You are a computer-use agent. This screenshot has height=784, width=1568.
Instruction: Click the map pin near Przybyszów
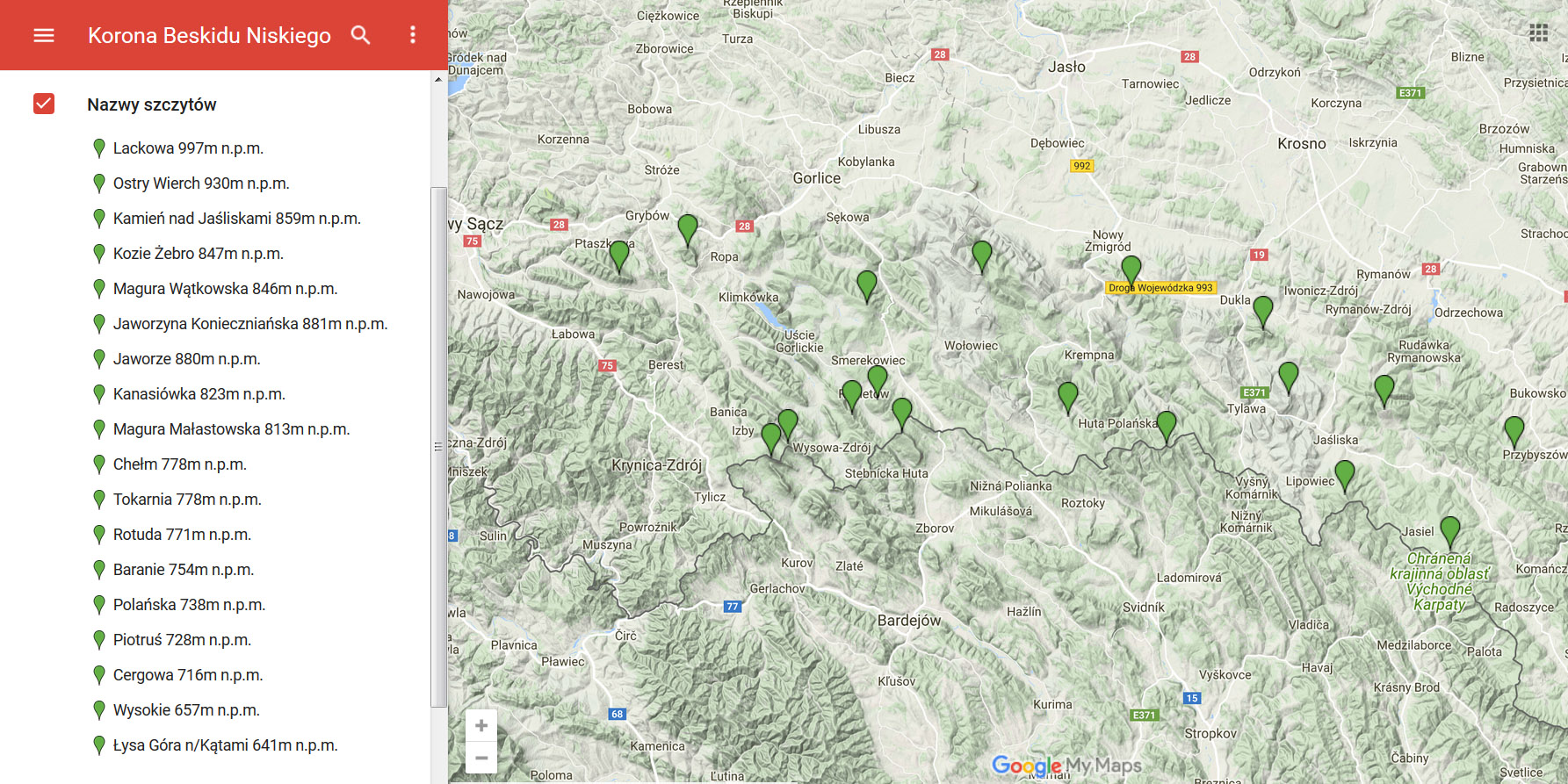(1514, 432)
